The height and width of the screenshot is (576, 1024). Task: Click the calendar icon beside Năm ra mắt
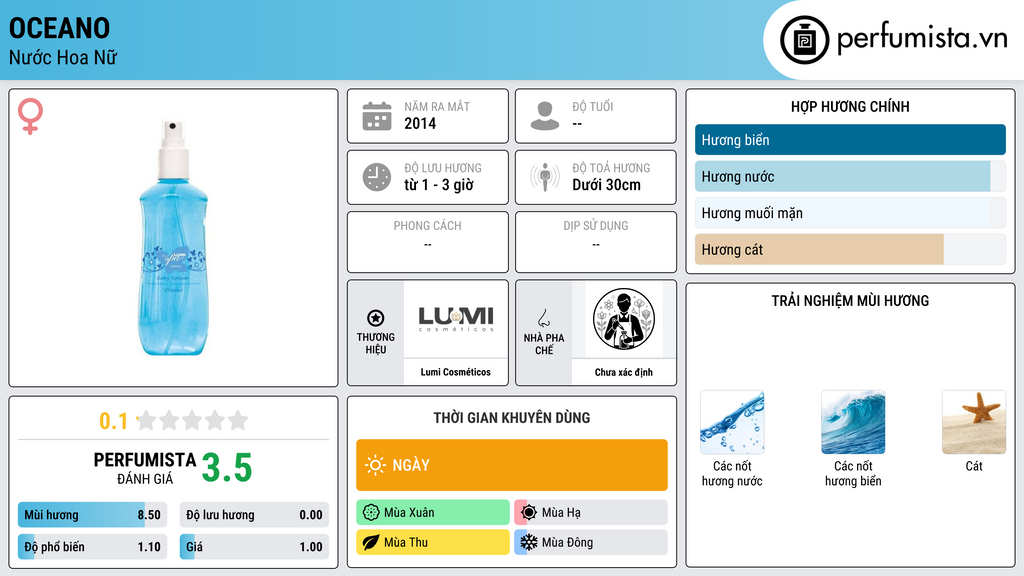pos(377,116)
